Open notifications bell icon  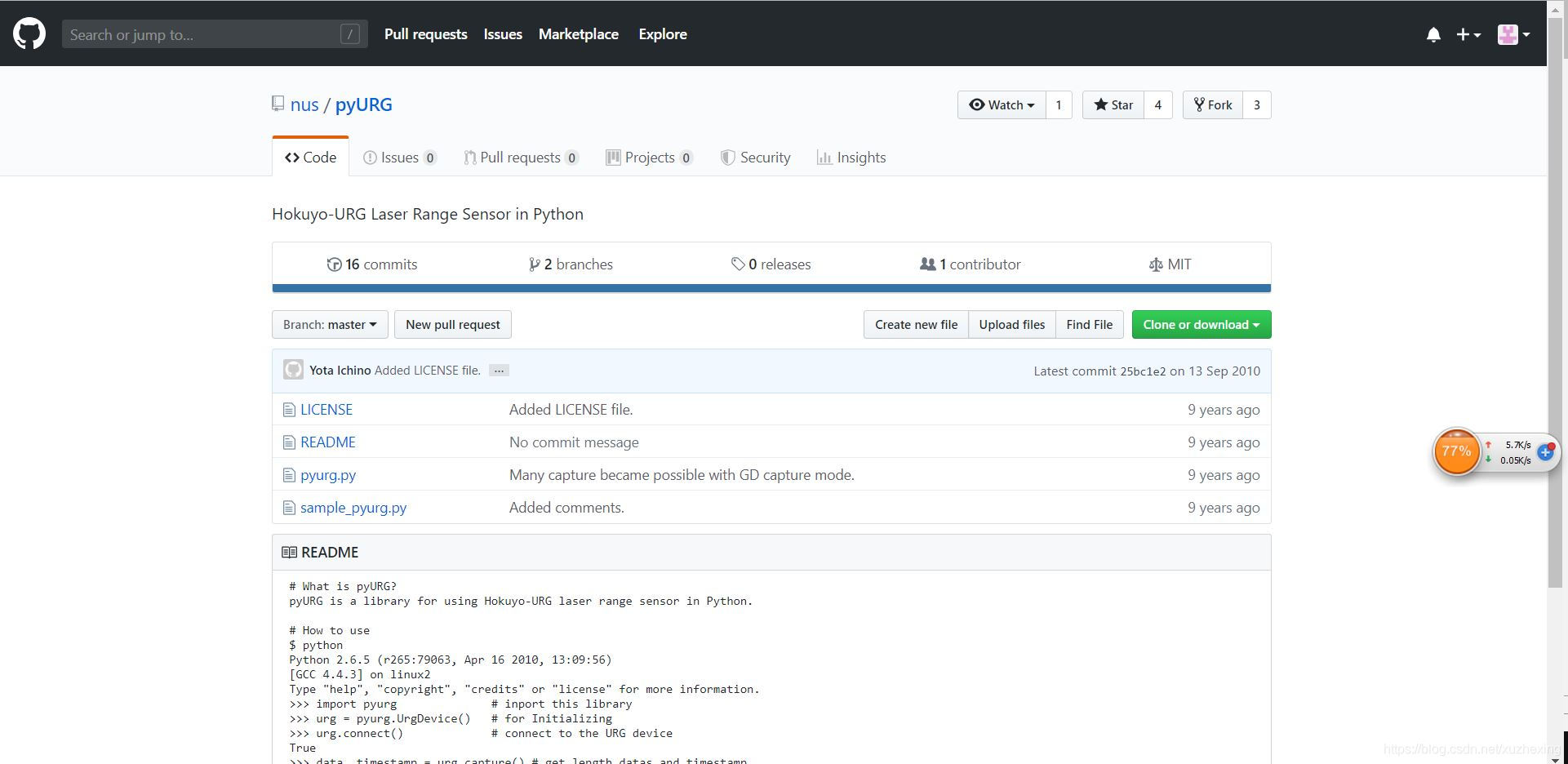click(1433, 34)
